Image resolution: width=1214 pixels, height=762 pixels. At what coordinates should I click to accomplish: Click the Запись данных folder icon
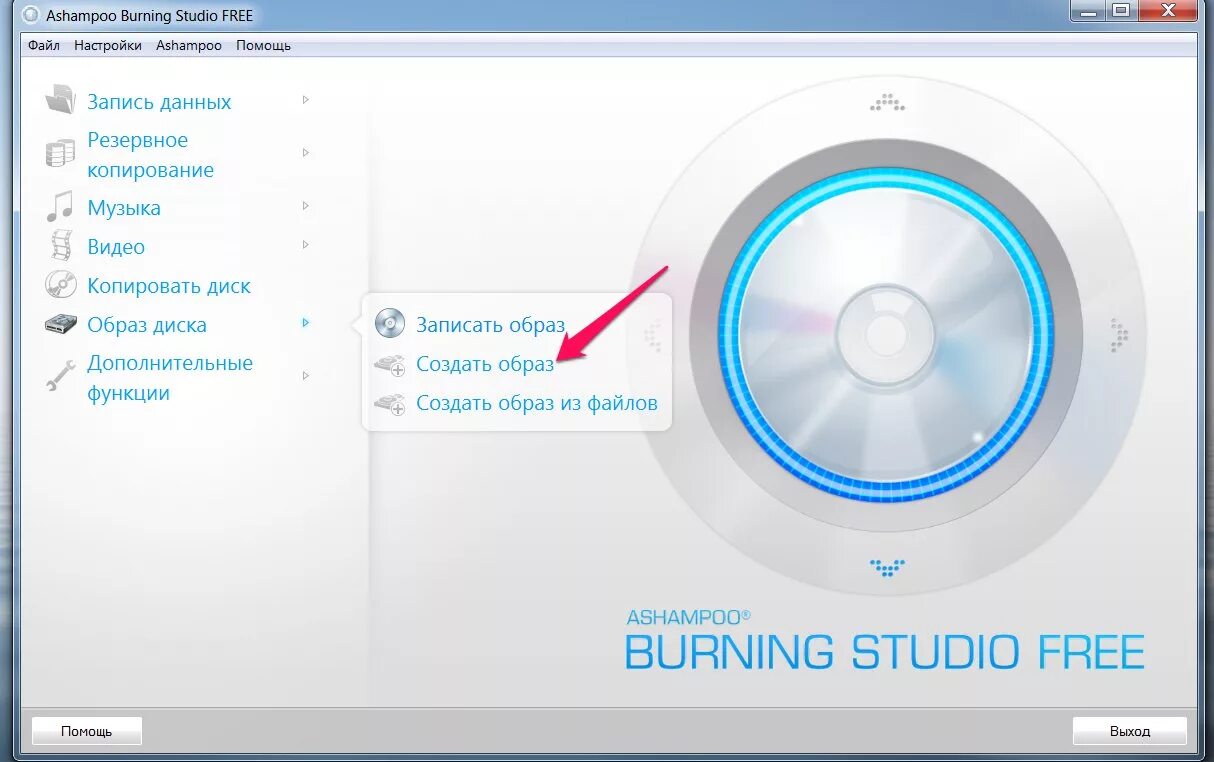point(60,100)
